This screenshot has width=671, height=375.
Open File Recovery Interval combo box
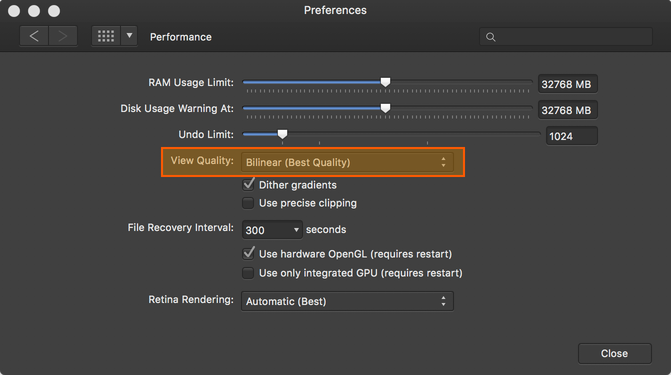272,230
